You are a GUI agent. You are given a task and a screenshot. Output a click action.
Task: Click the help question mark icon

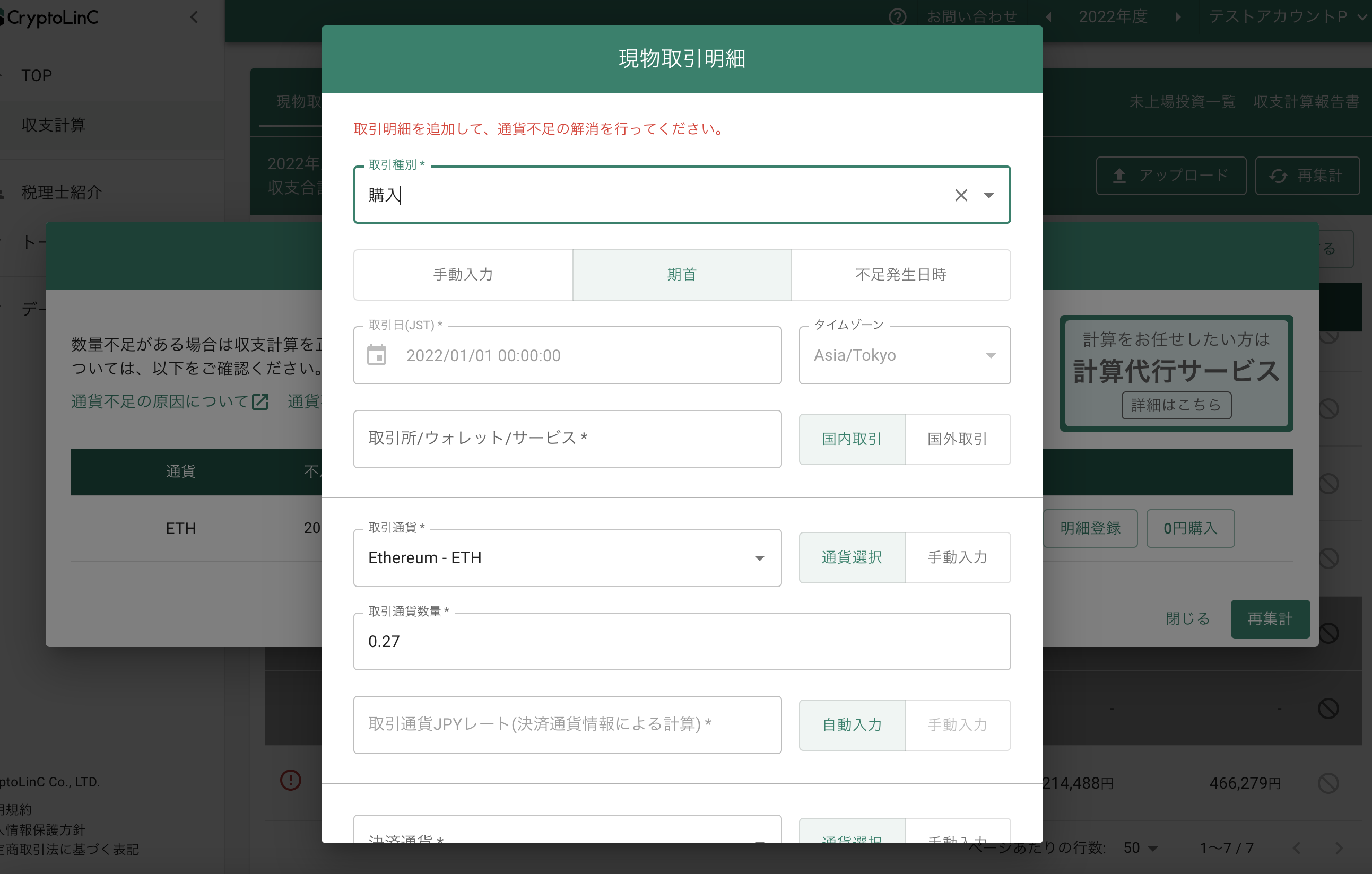point(897,17)
